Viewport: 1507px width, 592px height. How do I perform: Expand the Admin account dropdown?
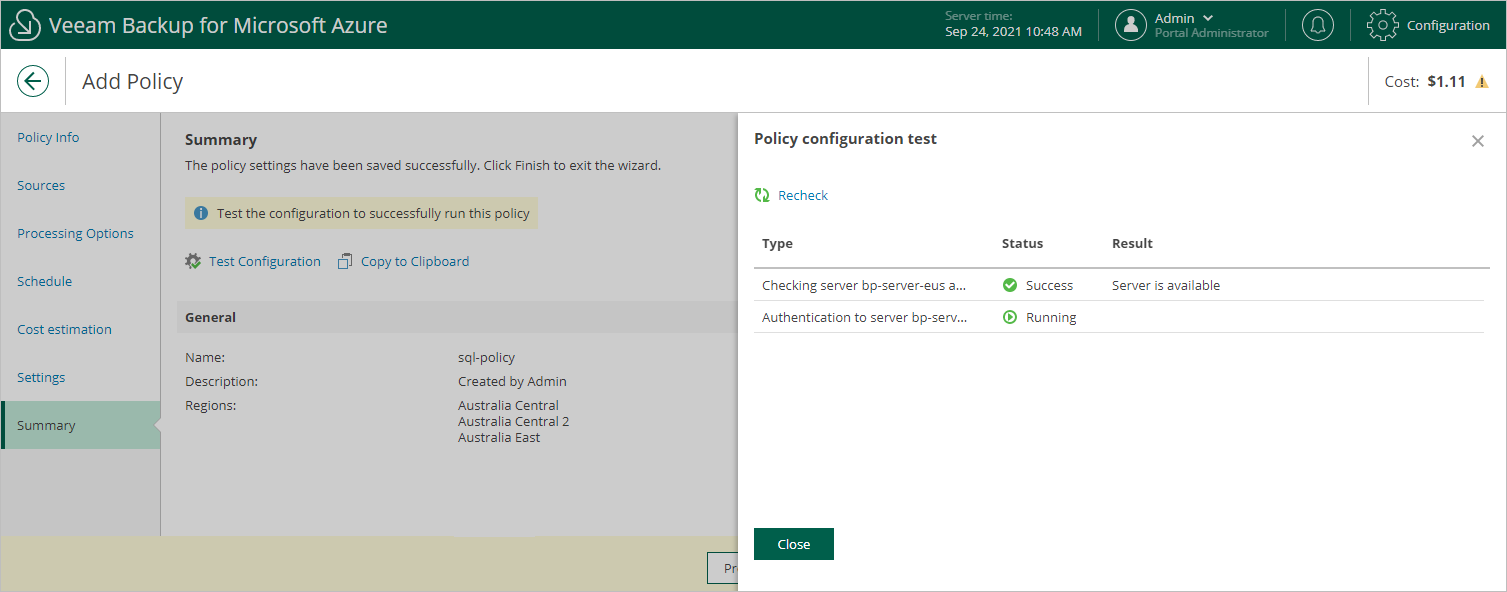1208,18
